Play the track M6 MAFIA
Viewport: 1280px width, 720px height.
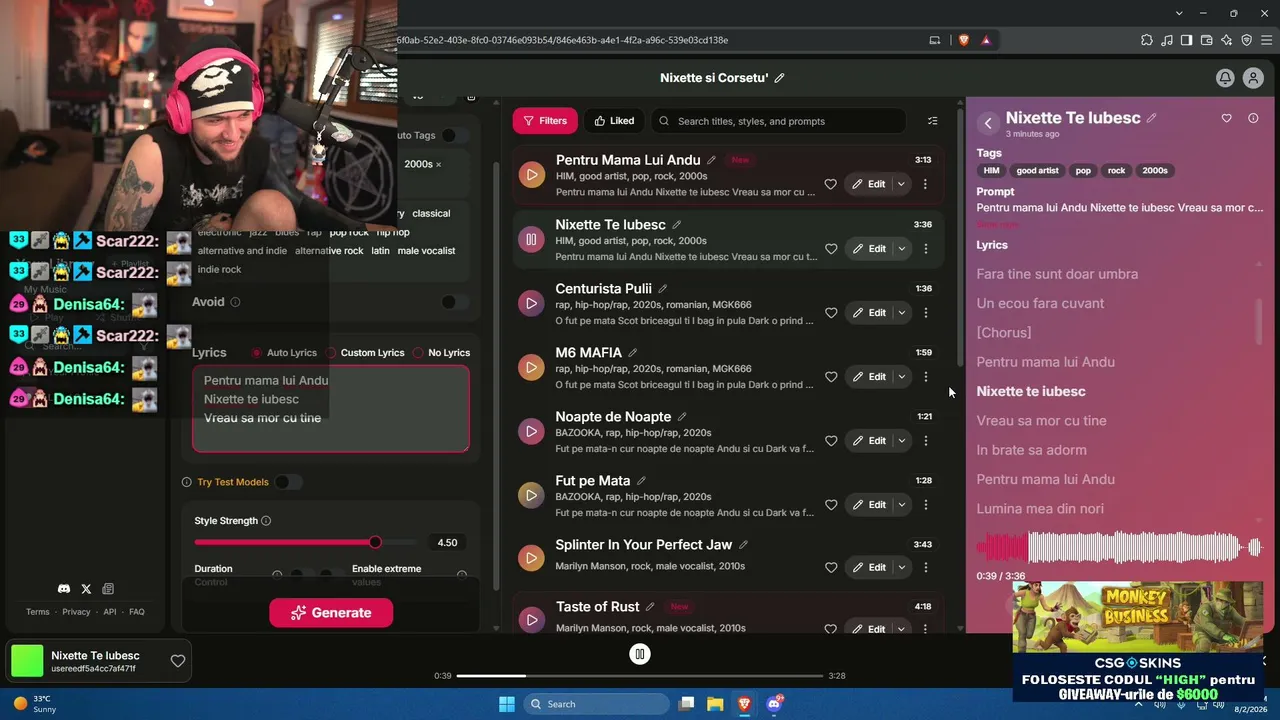point(531,367)
